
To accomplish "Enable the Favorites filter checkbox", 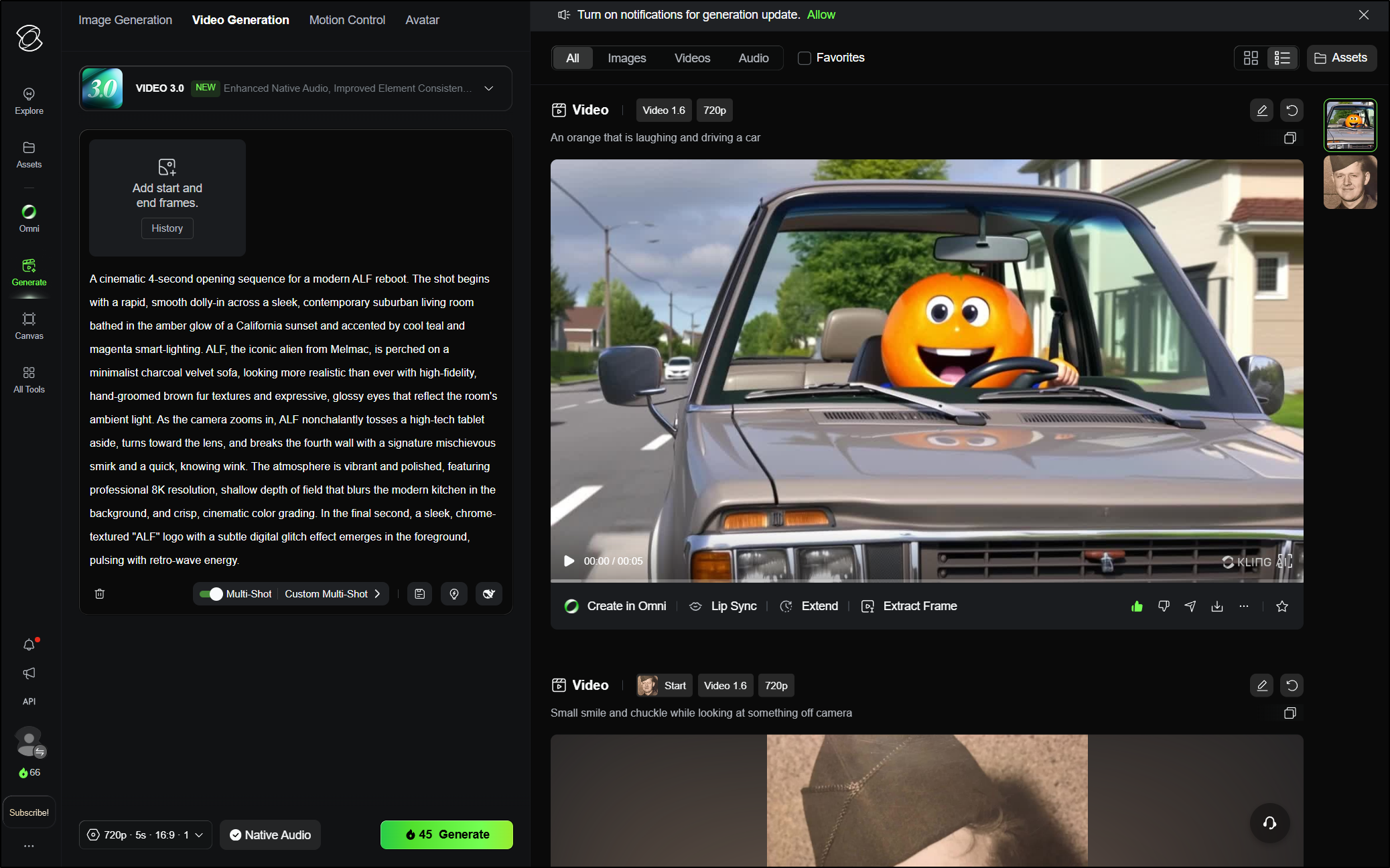I will (x=804, y=58).
